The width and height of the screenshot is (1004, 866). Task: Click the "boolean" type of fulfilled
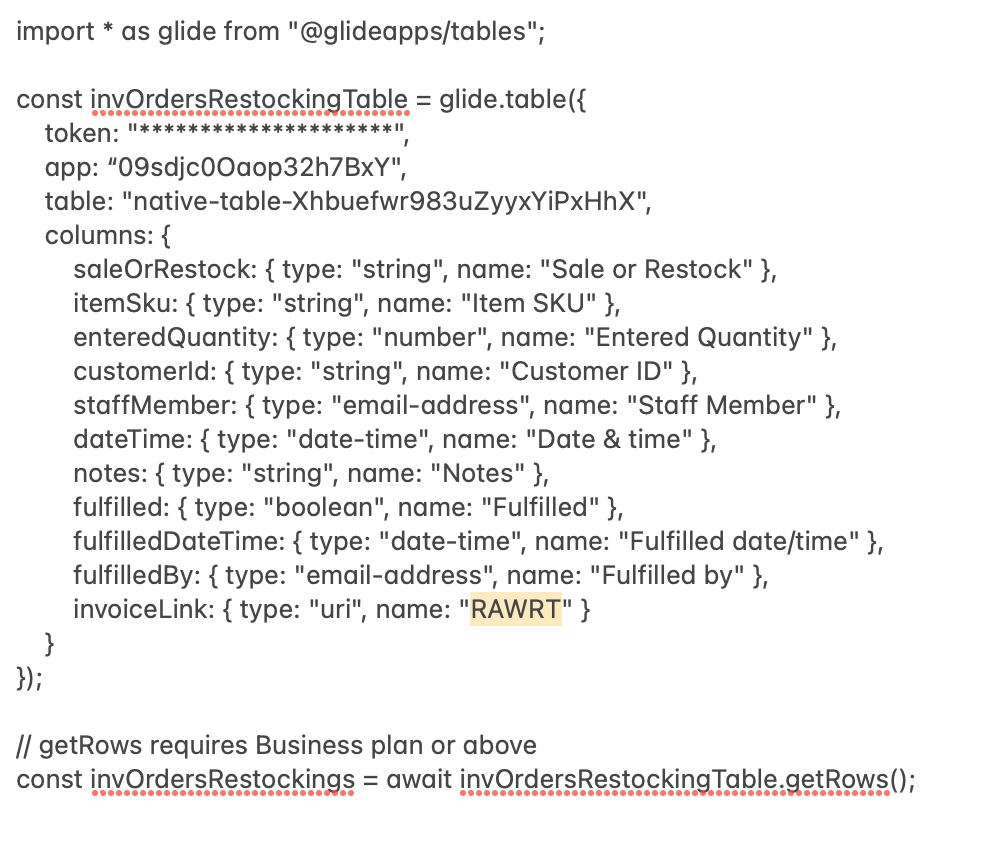click(x=329, y=507)
